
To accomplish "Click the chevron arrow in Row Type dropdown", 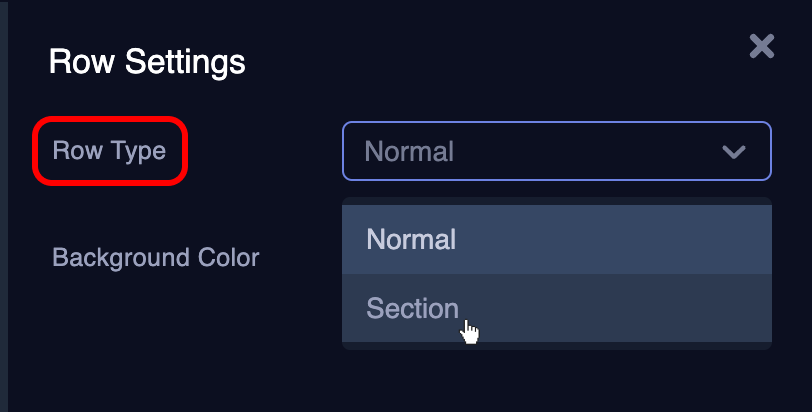I will pos(734,152).
